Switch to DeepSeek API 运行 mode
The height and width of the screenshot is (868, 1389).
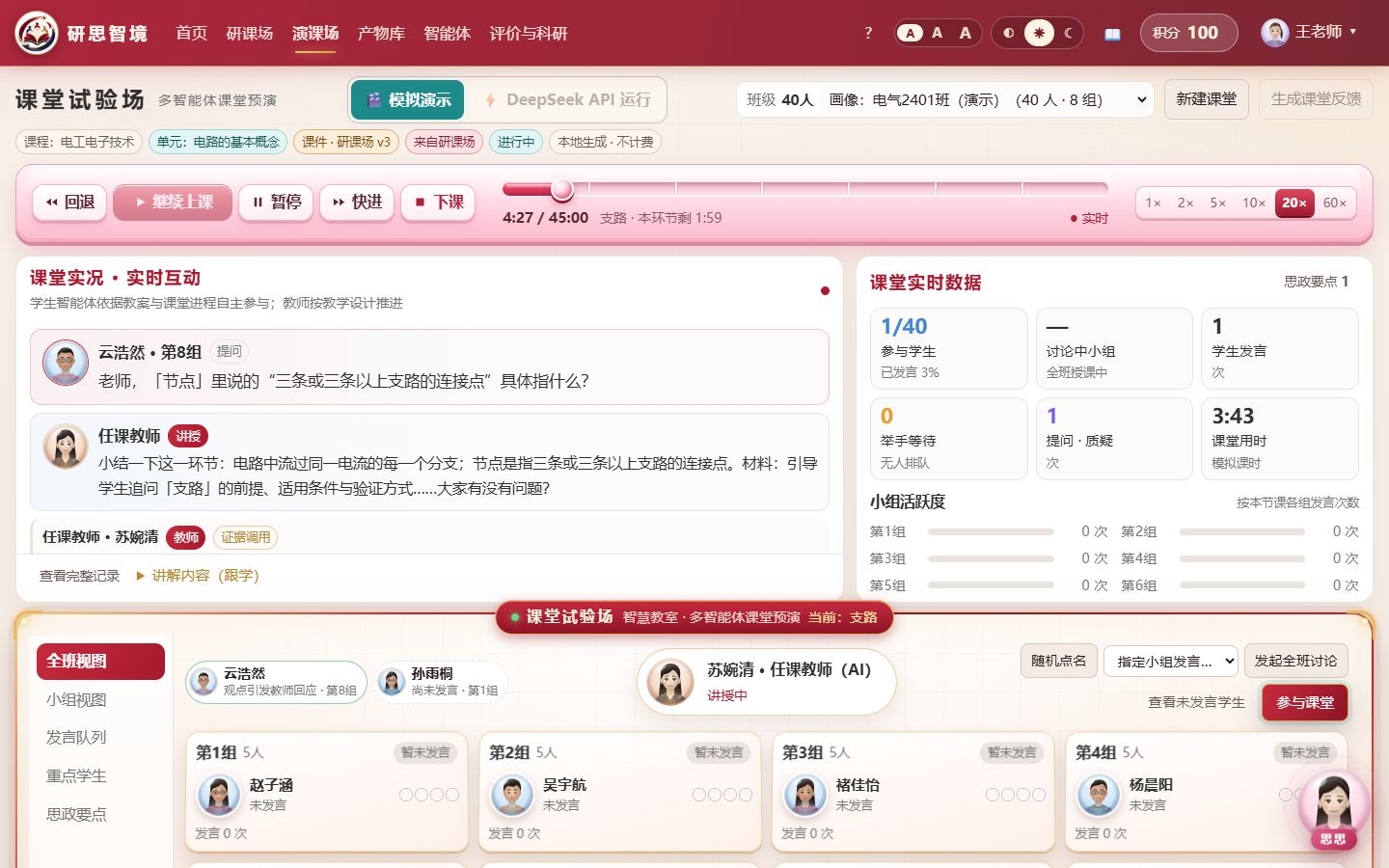click(566, 99)
